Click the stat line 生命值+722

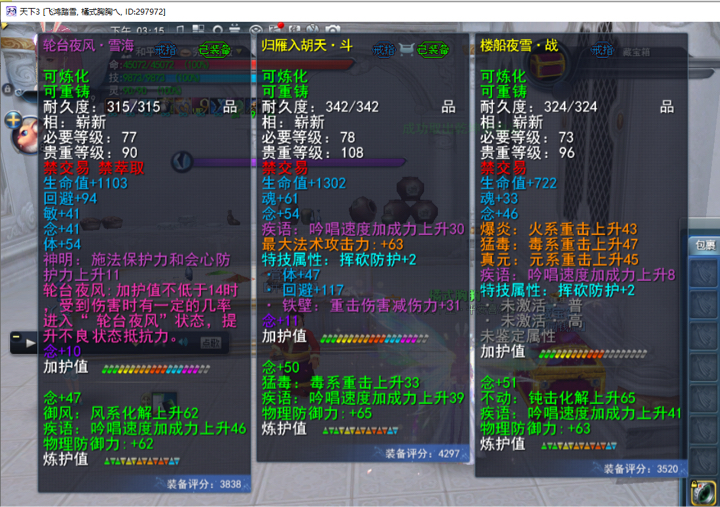pyautogui.click(x=518, y=183)
